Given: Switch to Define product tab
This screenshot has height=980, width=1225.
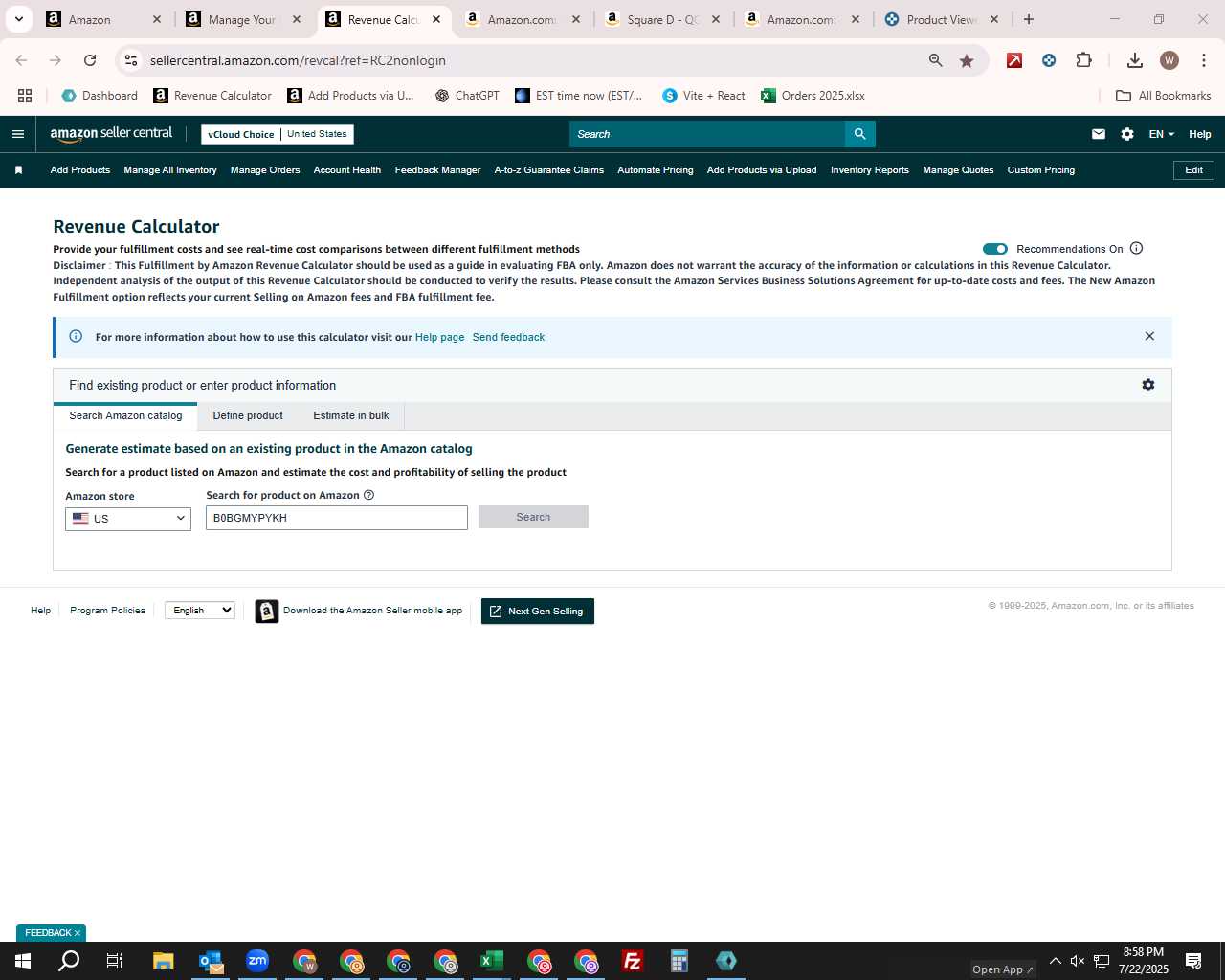Looking at the screenshot, I should [x=248, y=415].
